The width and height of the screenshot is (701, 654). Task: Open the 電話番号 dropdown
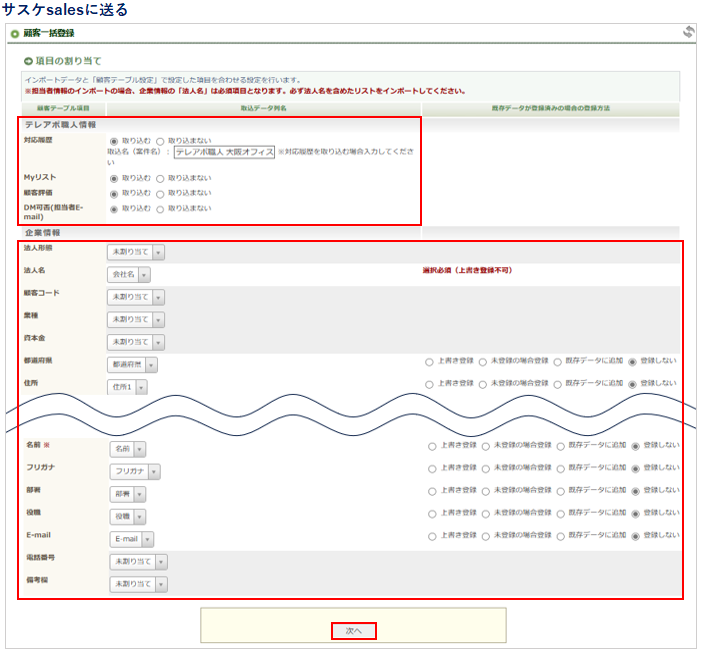pos(139,561)
